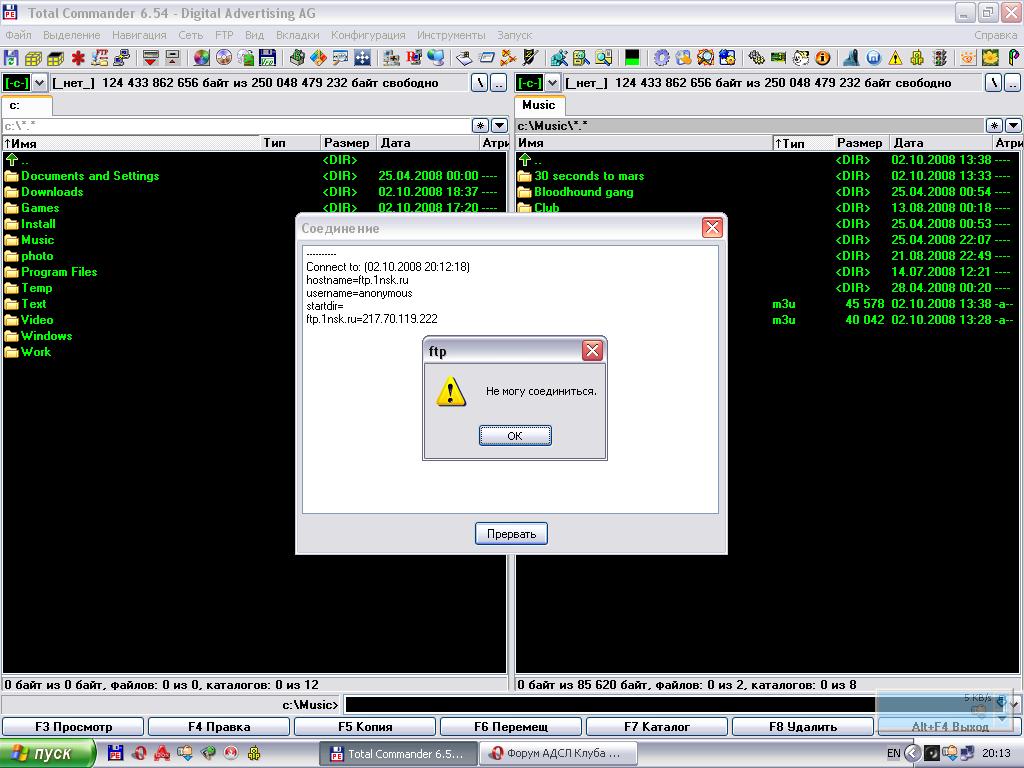Click the yellow flower toolbar icon
Image resolution: width=1024 pixels, height=768 pixels.
tap(991, 58)
